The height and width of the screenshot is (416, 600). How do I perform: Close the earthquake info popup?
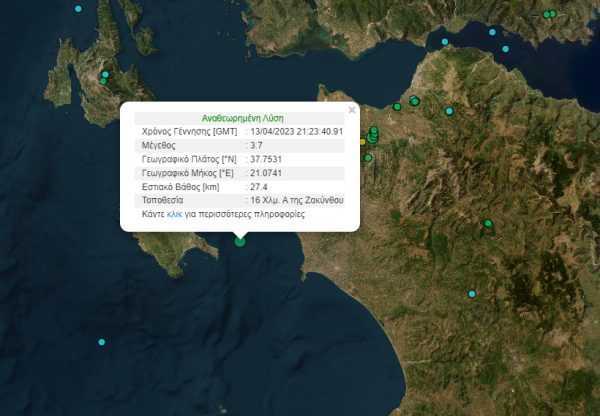tap(352, 109)
